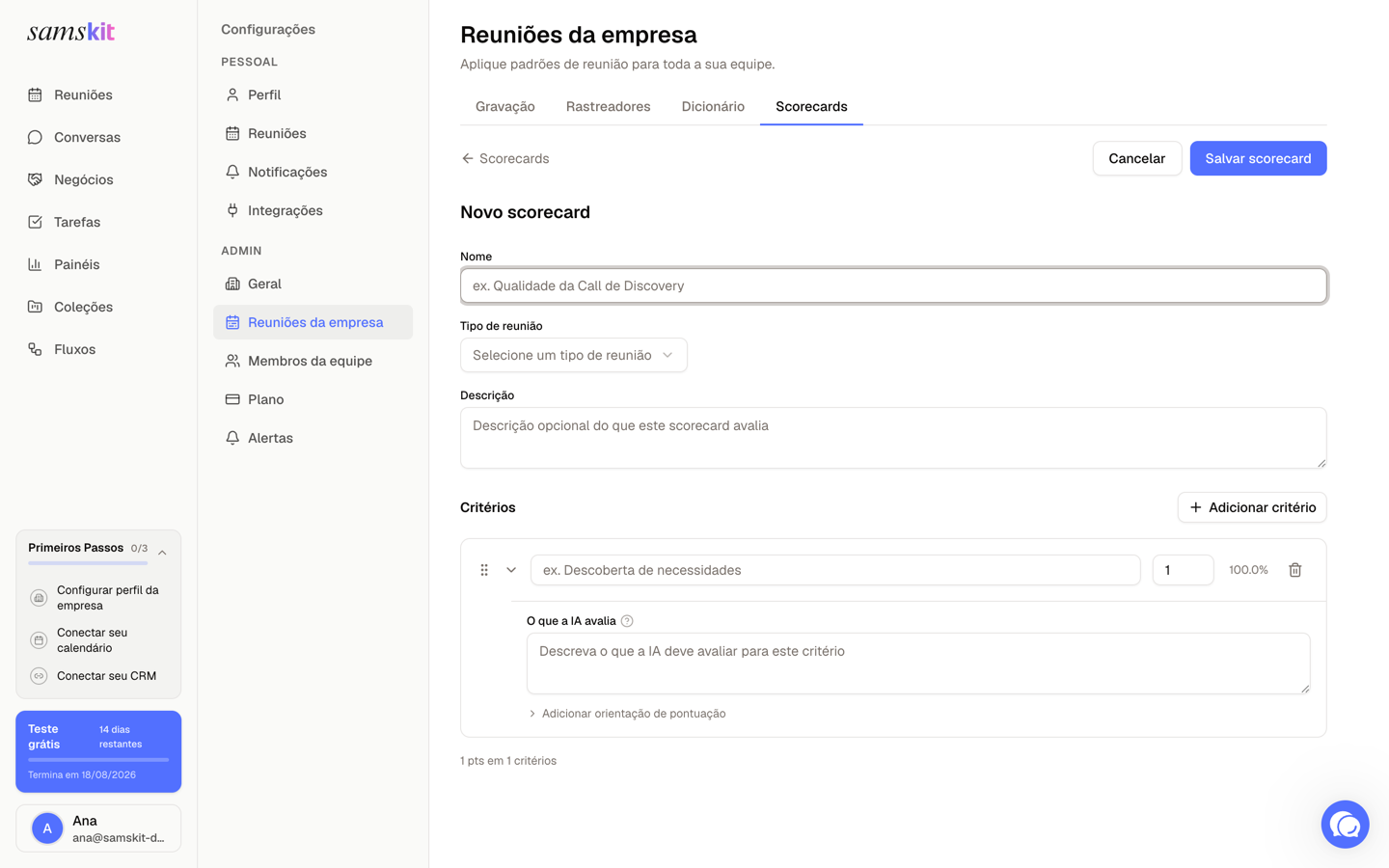
Task: Collapse the Primeiros Passos panel
Action: (x=162, y=553)
